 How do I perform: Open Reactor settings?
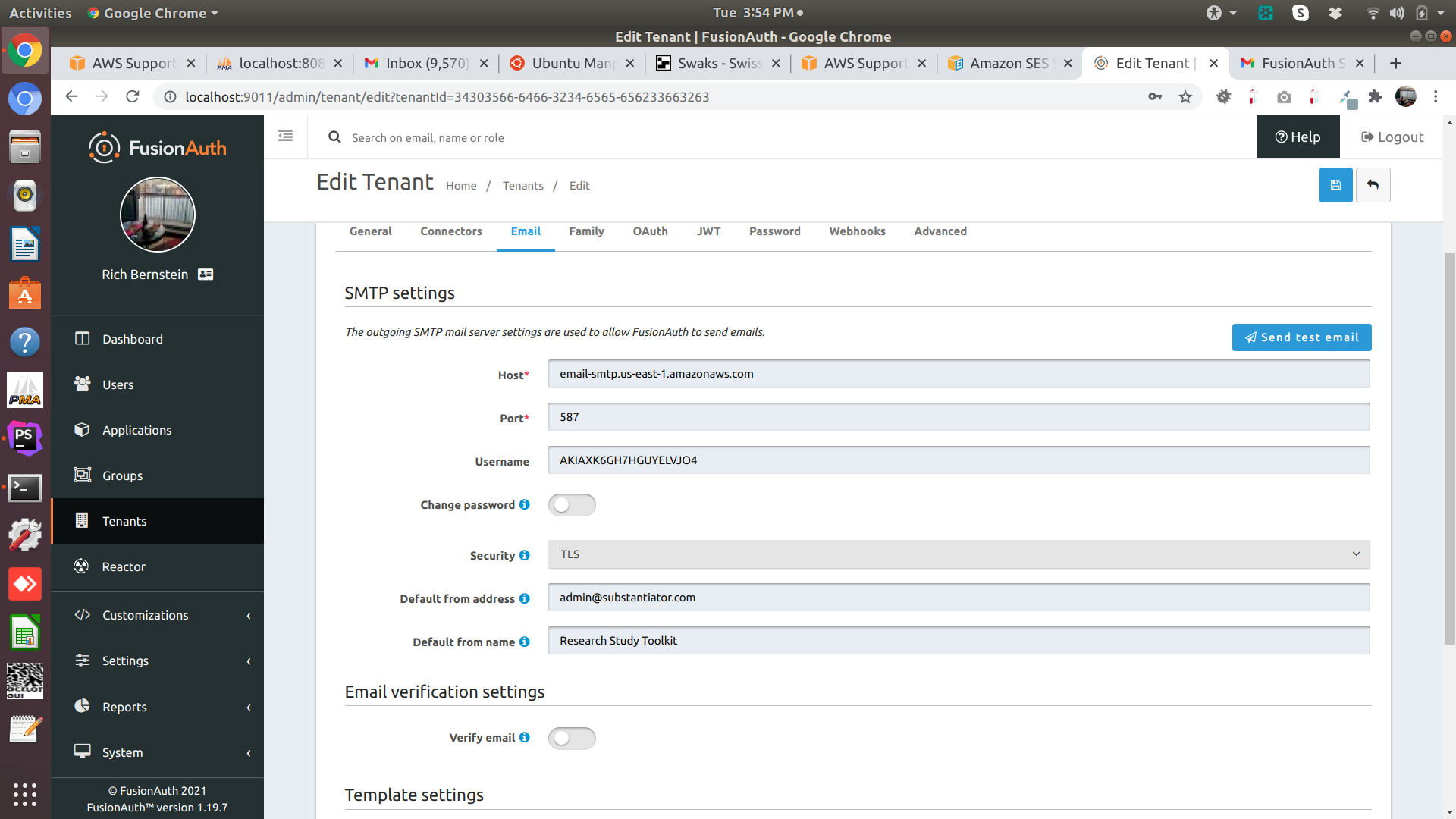click(157, 566)
